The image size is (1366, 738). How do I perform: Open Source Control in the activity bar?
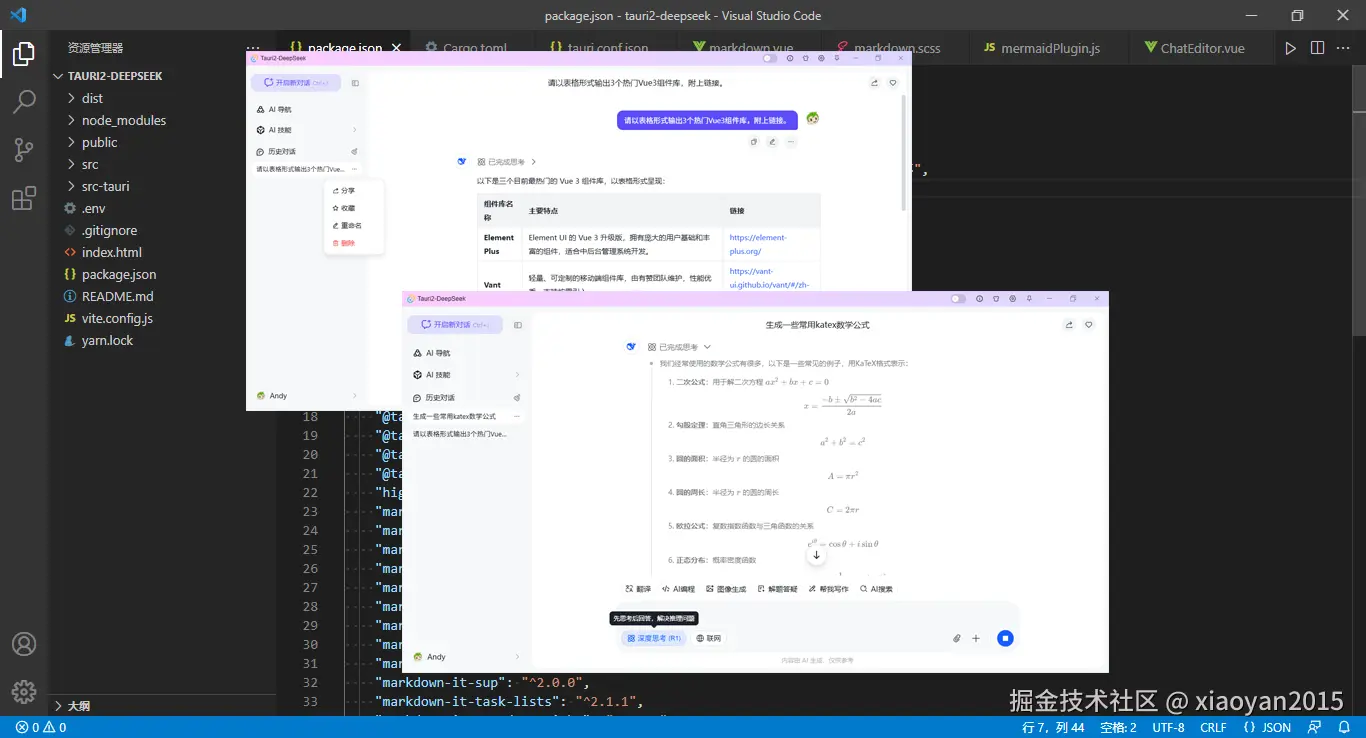pos(24,150)
